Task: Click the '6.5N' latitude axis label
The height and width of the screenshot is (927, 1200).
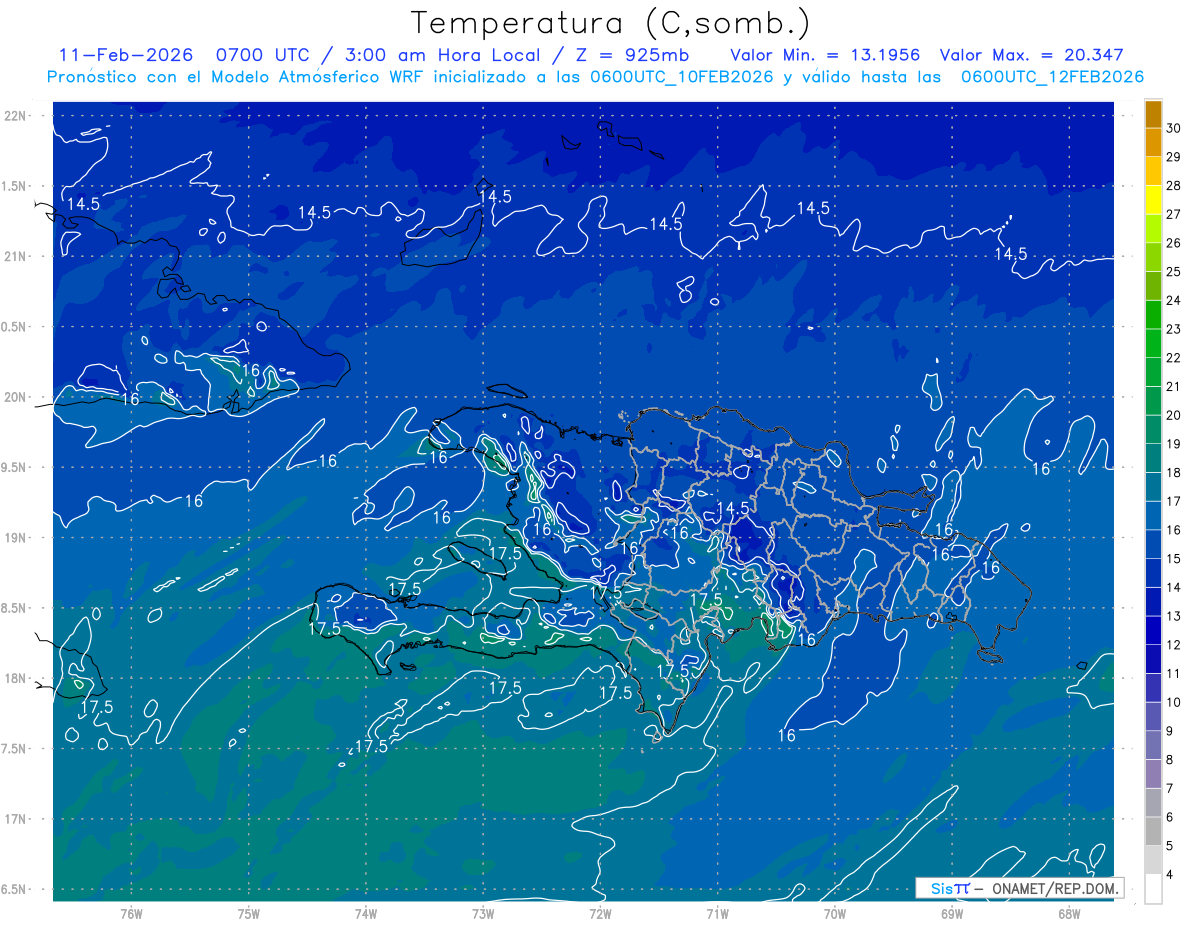Action: pos(15,890)
